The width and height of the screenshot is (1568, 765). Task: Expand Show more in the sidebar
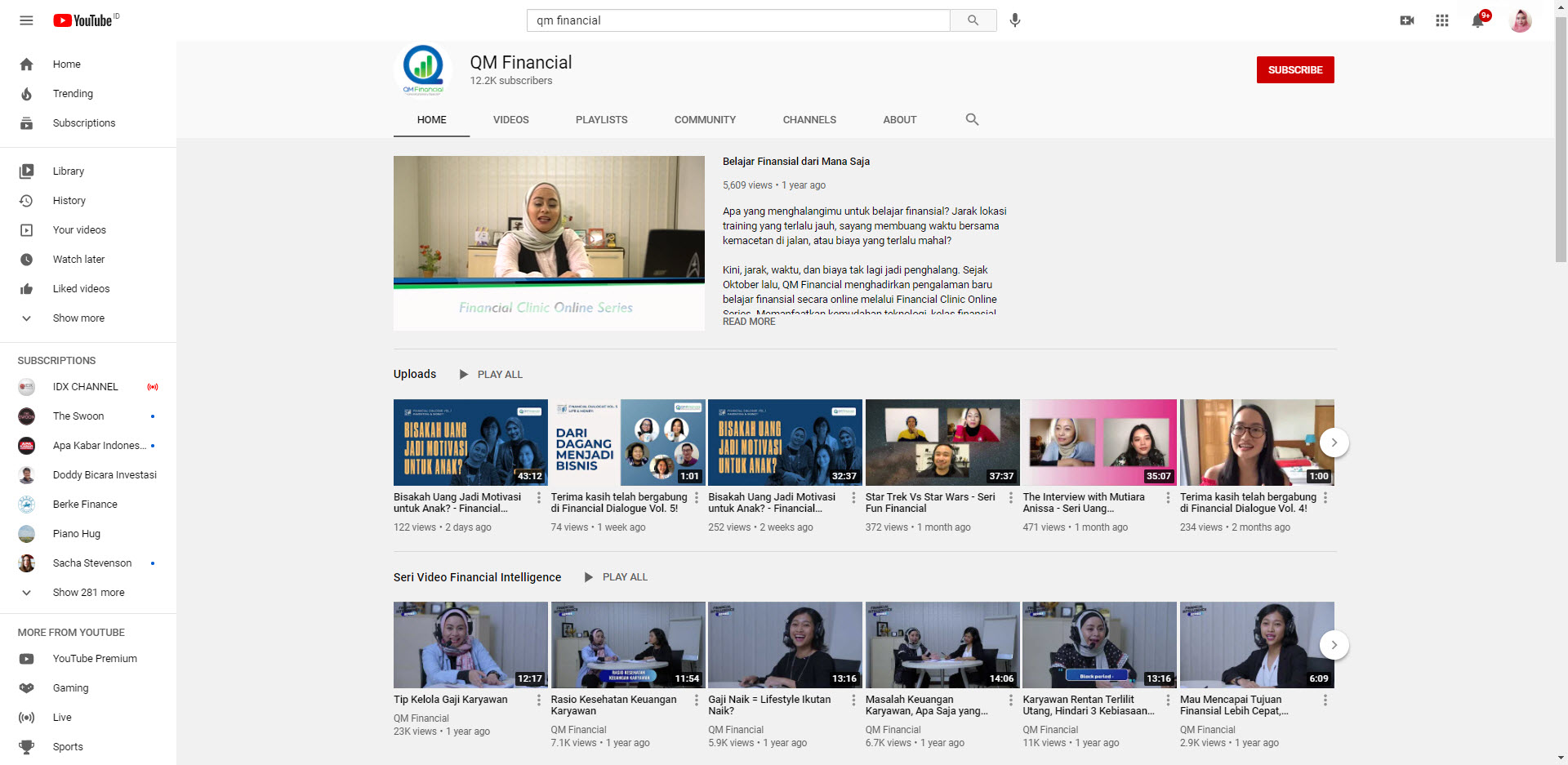pos(88,318)
